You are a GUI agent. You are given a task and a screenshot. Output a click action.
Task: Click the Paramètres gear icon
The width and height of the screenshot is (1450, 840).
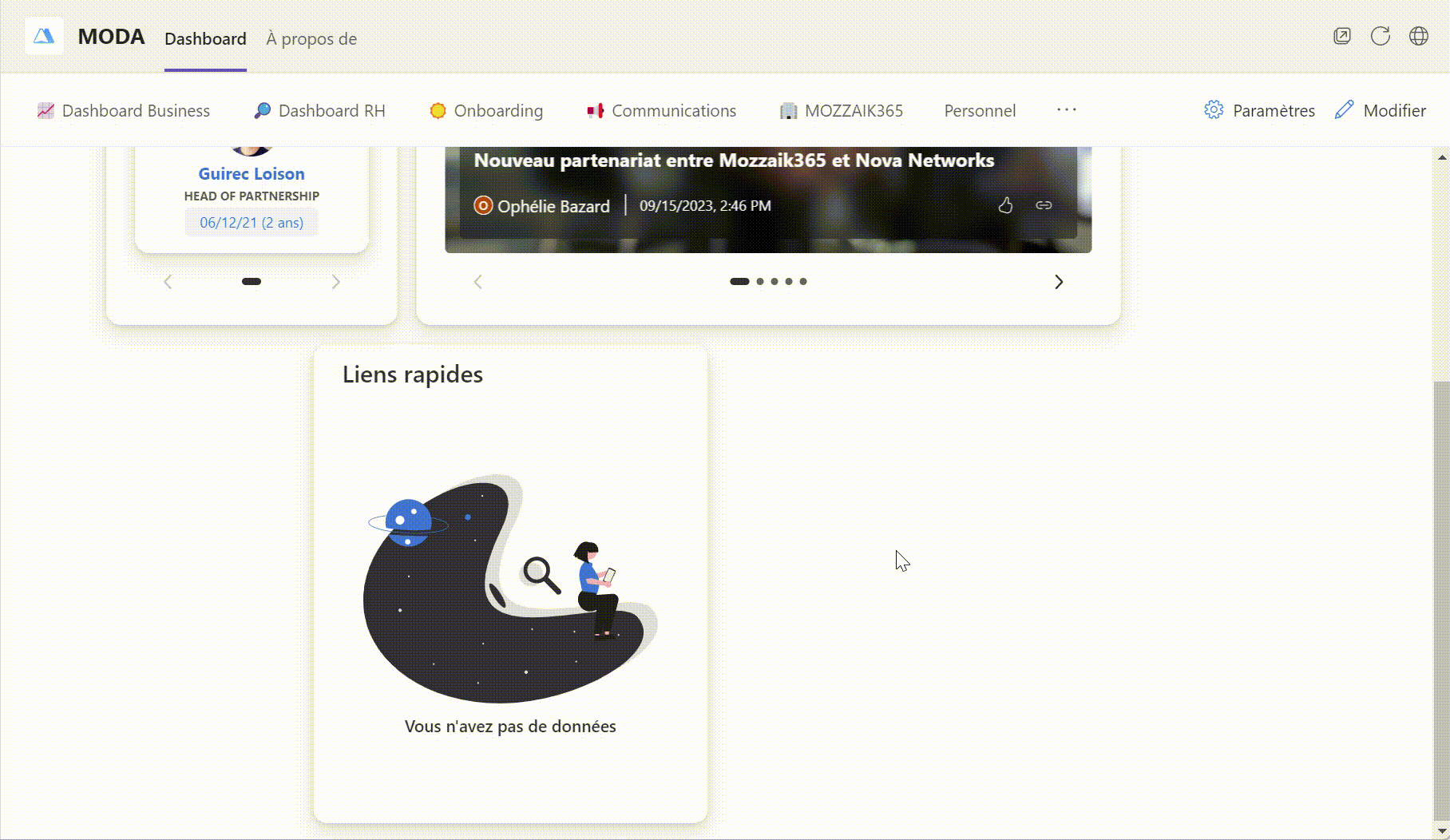click(1214, 110)
